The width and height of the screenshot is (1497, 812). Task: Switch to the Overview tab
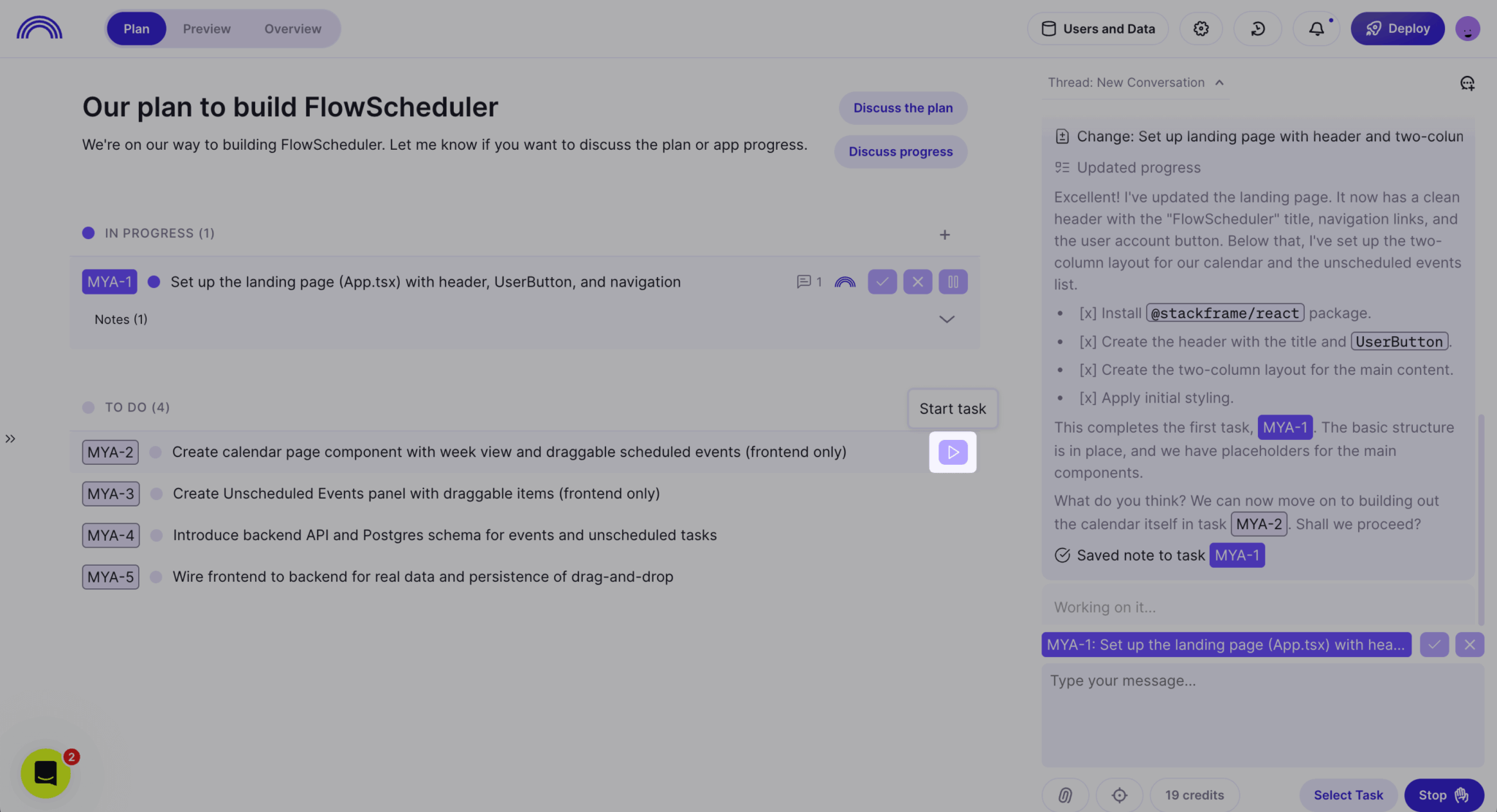point(292,29)
